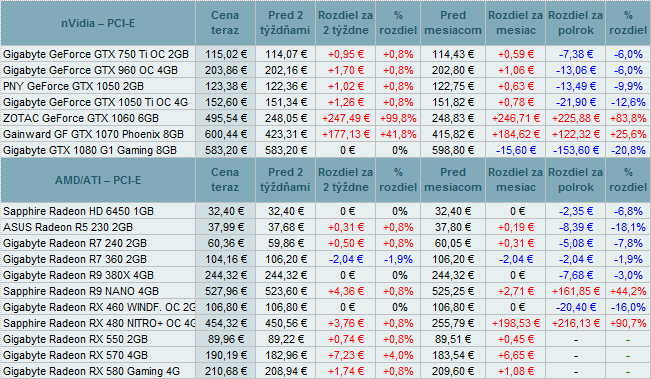This screenshot has height=379, width=651.
Task: Select the +90,7% percentage cell
Action: point(628,323)
